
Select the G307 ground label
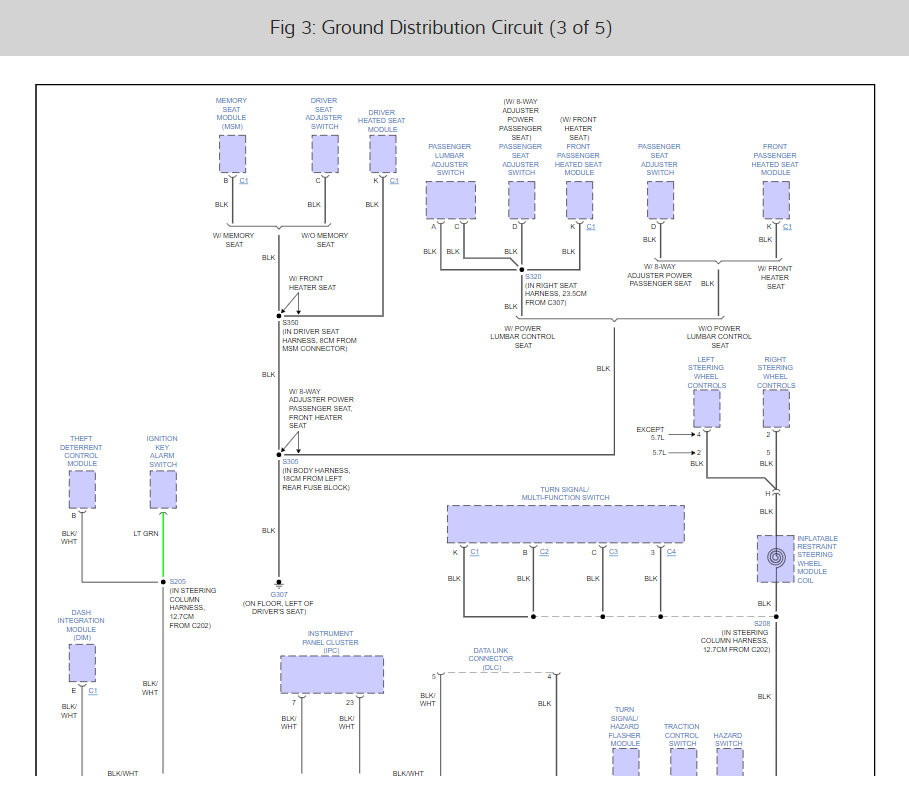279,595
